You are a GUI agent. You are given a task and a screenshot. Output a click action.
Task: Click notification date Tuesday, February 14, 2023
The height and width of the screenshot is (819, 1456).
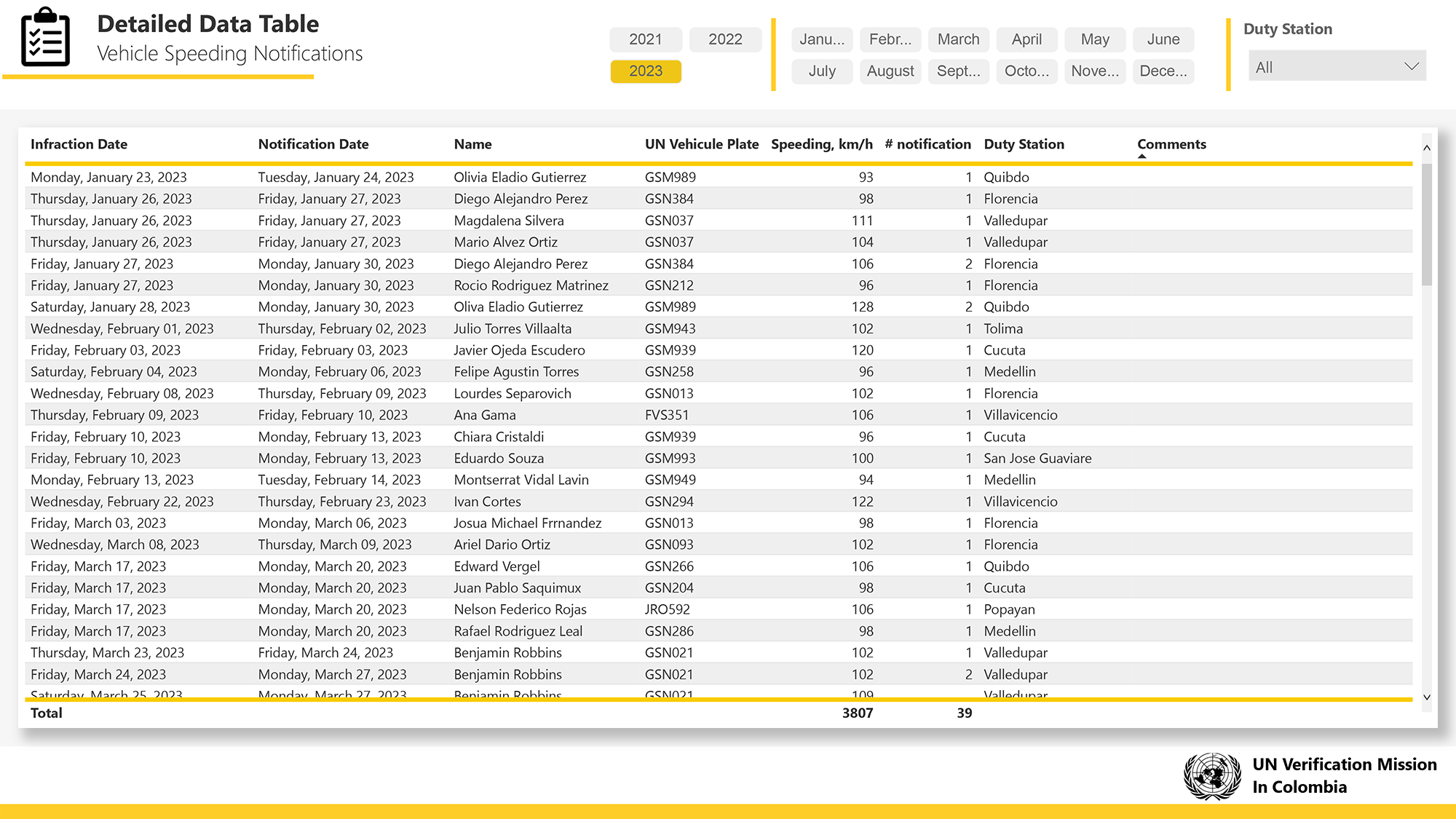[339, 480]
